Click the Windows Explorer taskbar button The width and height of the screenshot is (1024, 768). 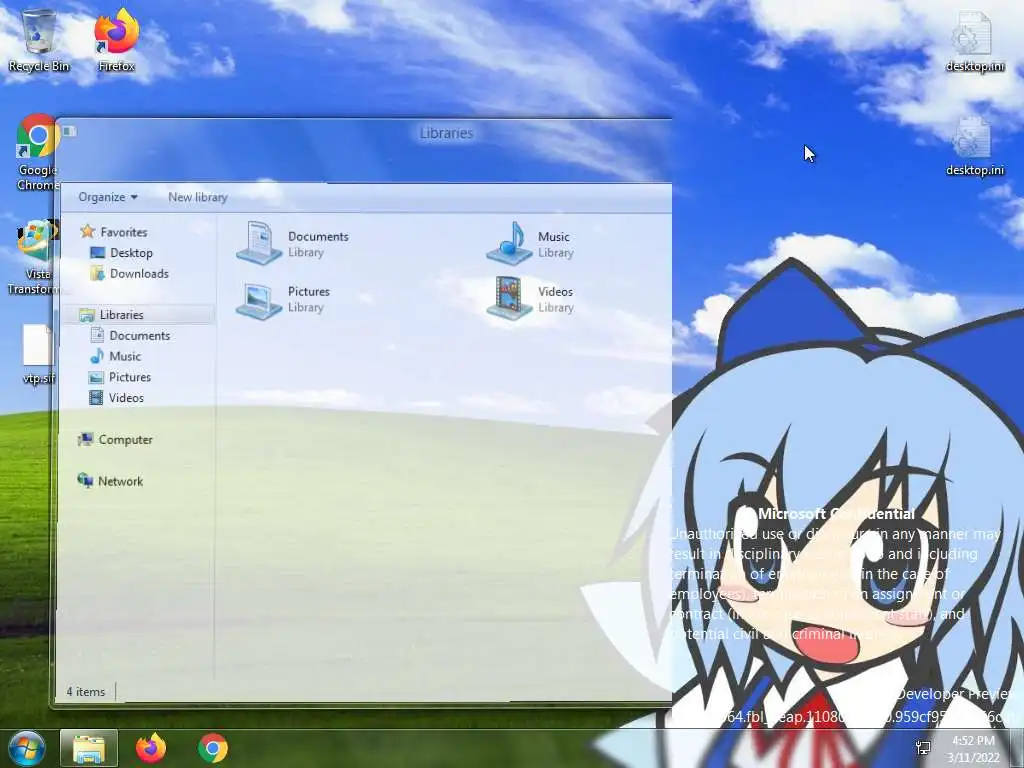[x=89, y=748]
